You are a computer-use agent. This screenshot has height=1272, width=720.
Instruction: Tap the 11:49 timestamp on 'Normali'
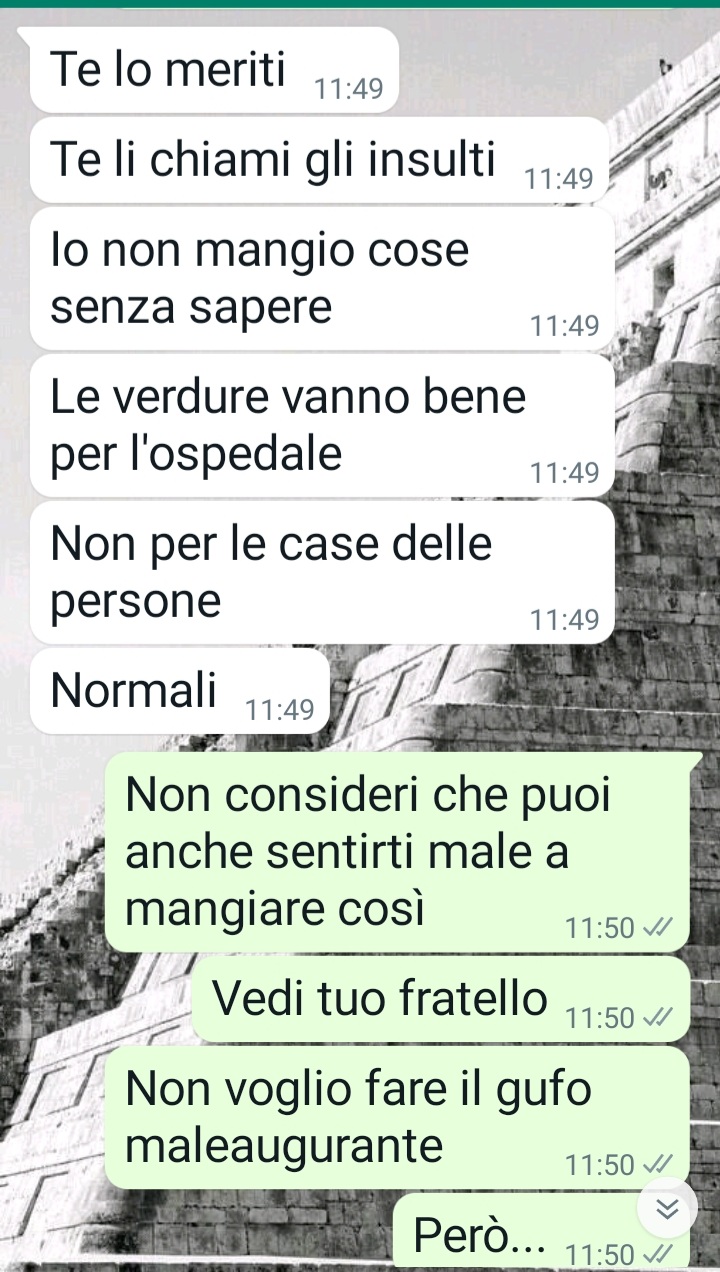click(280, 710)
